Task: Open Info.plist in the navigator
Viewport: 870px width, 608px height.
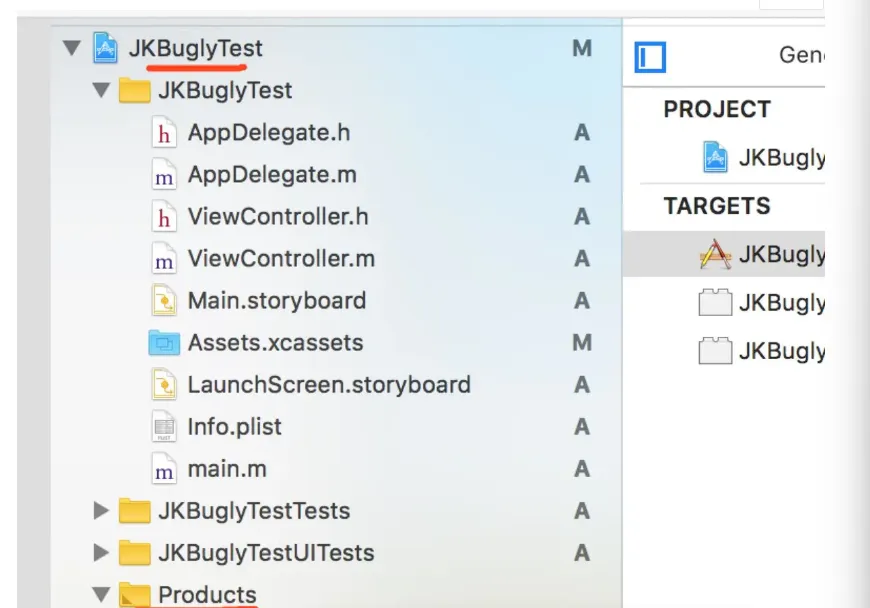Action: pyautogui.click(x=336, y=427)
